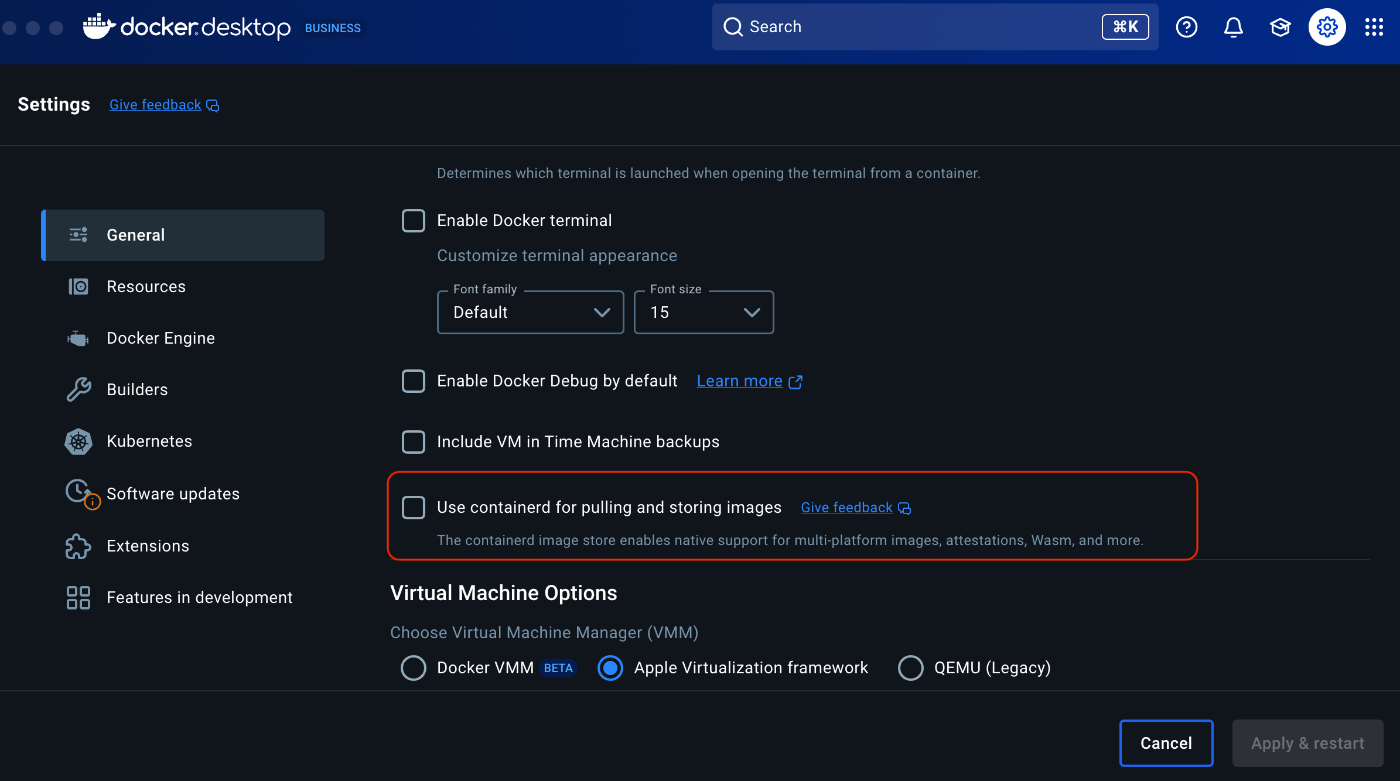Click the BETA badge next to Docker VMM
The height and width of the screenshot is (781, 1400).
(558, 668)
